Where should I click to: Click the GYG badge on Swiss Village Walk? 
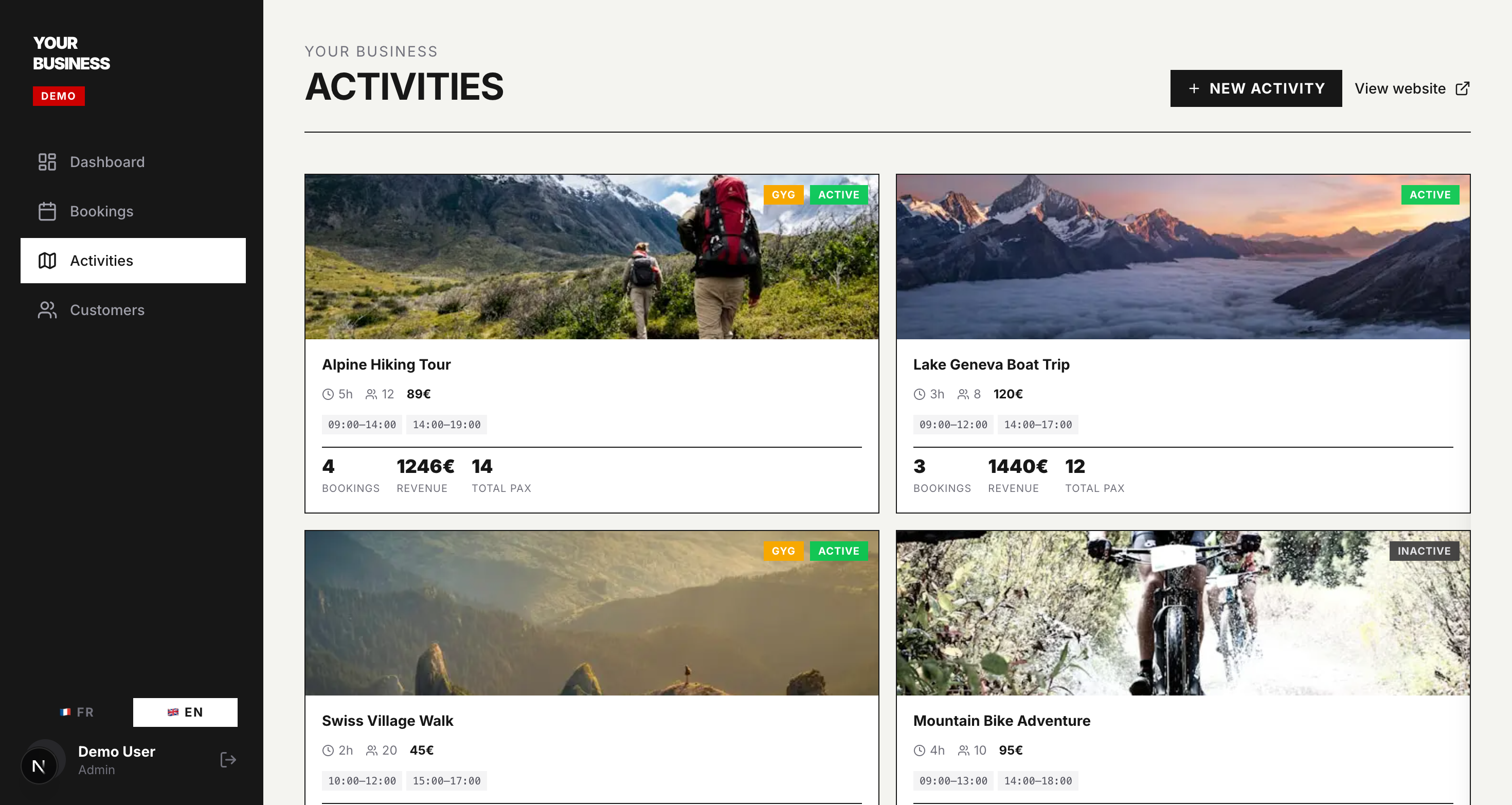coord(783,551)
